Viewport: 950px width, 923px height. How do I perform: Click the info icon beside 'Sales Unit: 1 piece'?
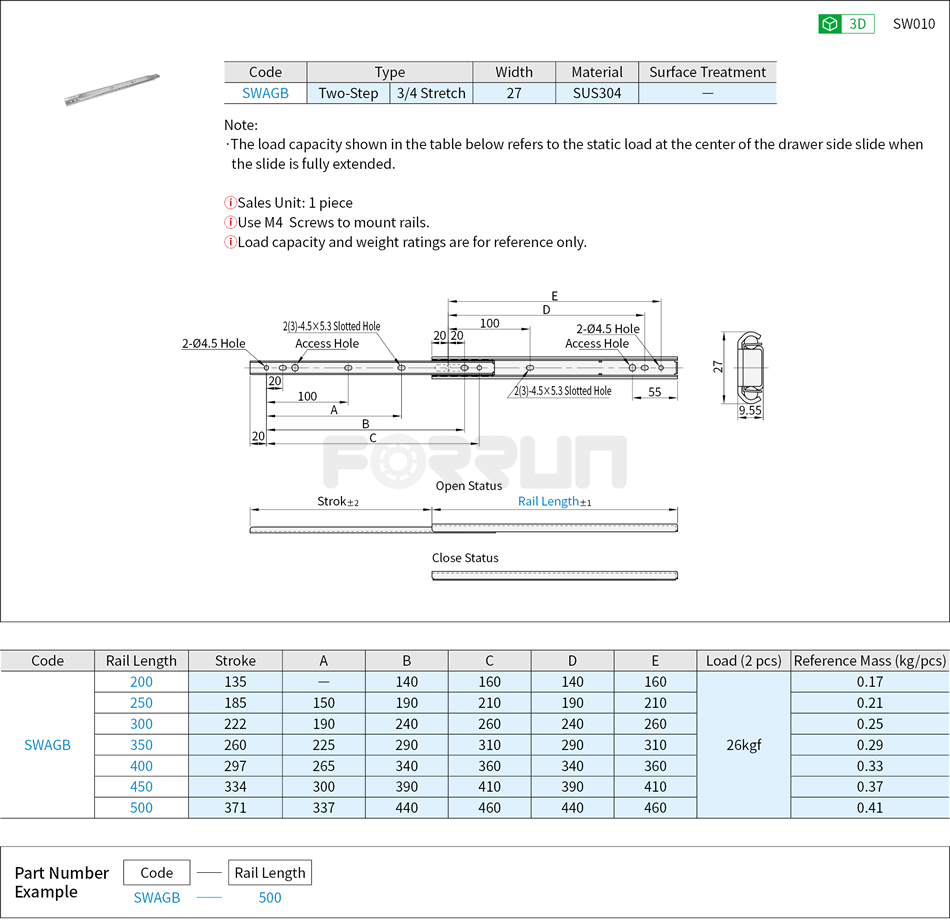pyautogui.click(x=230, y=202)
